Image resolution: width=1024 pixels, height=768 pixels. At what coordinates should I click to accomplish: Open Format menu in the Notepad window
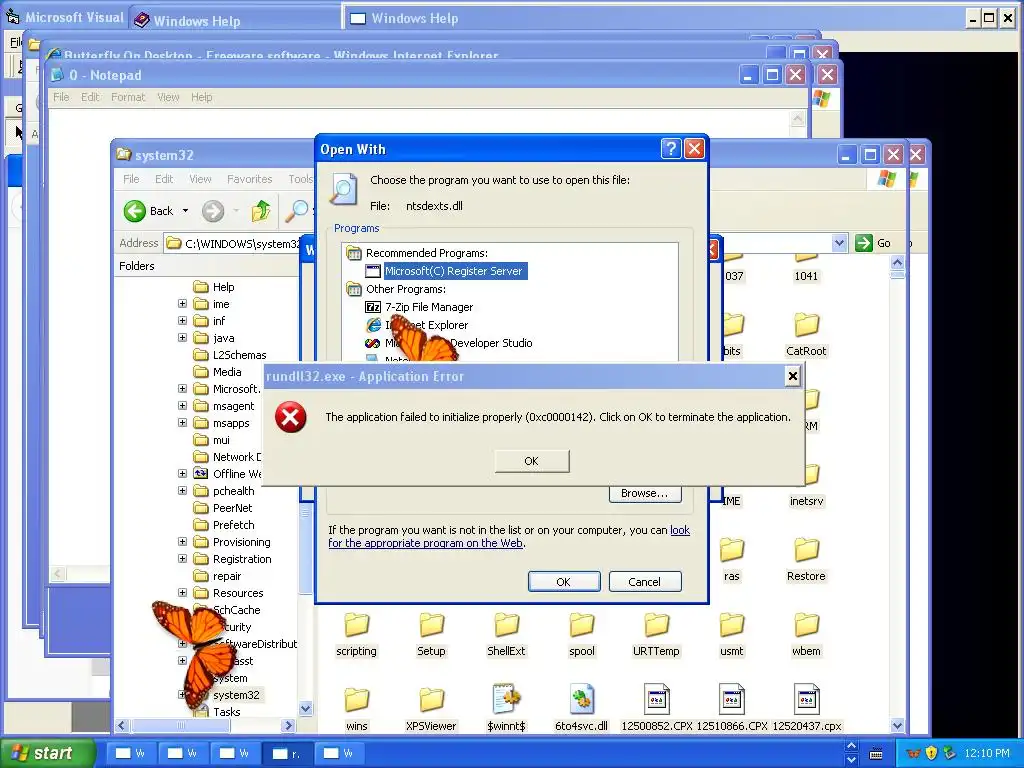[x=128, y=97]
